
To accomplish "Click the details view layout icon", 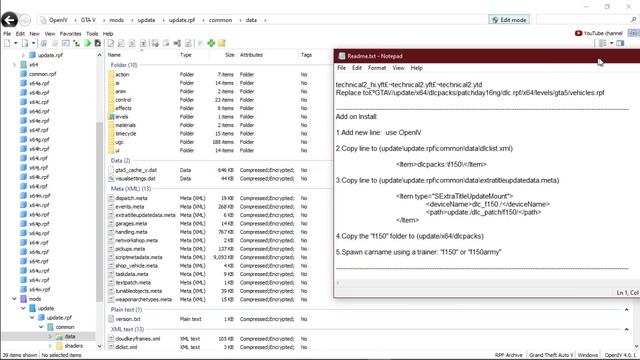I will [x=602, y=43].
